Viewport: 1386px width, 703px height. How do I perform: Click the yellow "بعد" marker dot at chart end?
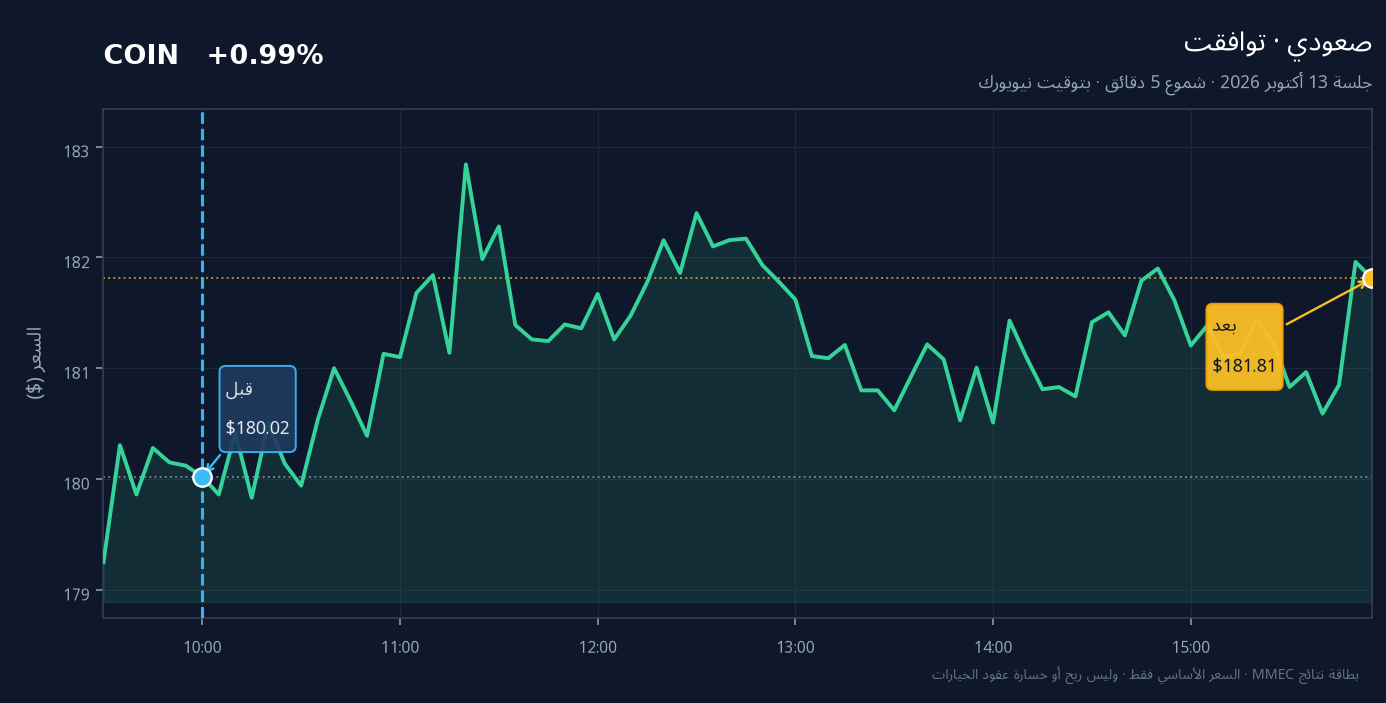pos(1371,278)
